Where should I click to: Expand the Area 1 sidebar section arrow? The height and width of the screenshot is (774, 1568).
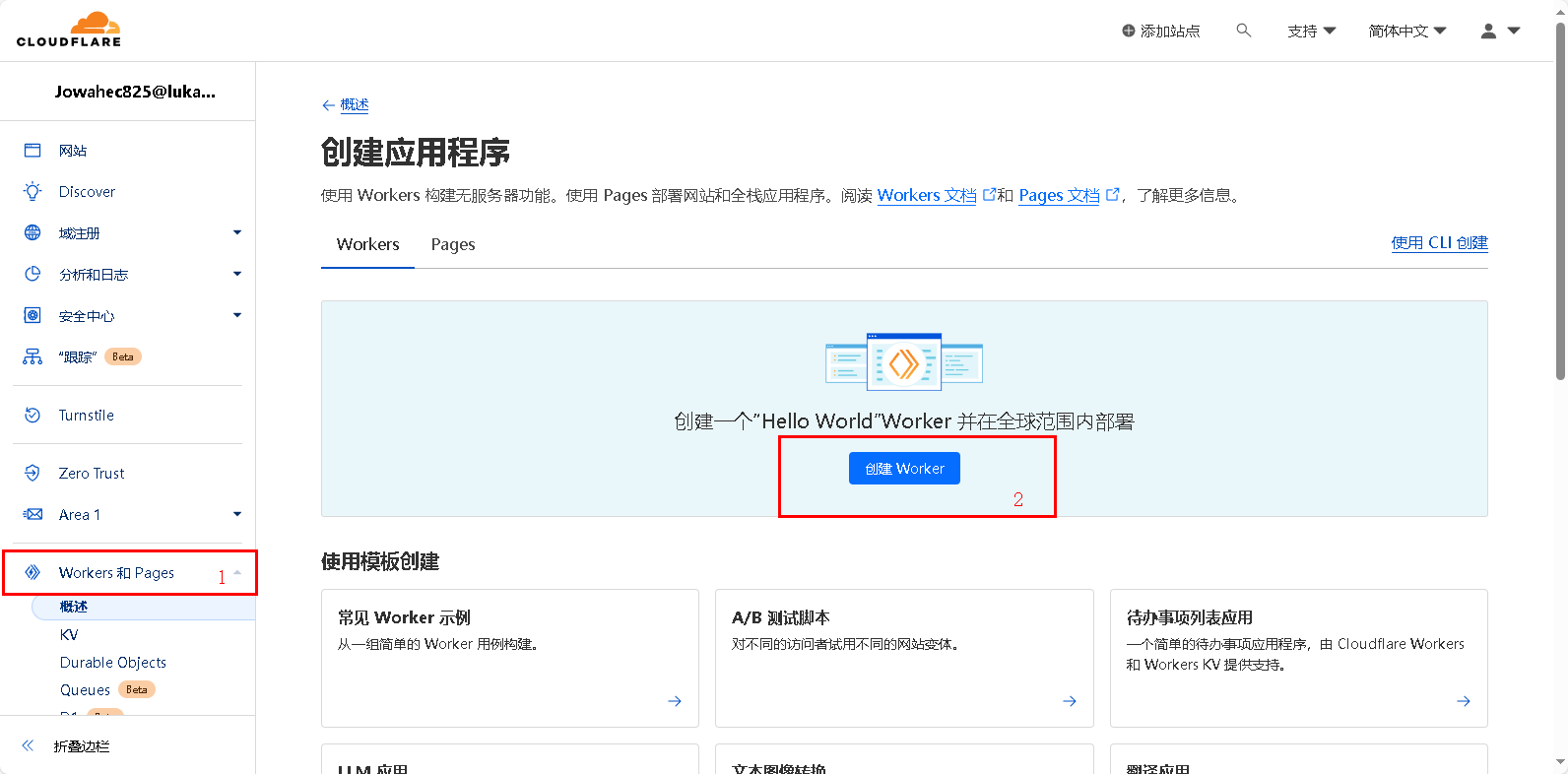[237, 515]
